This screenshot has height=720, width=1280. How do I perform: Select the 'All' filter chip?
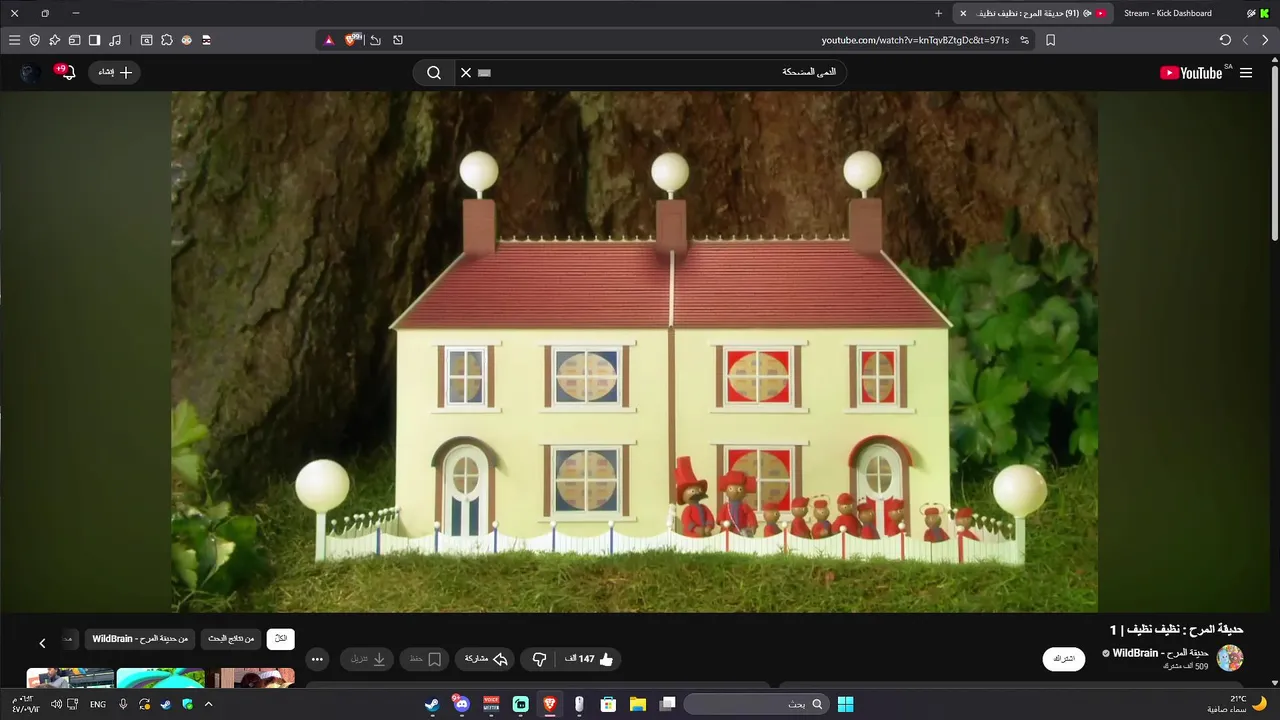tap(281, 639)
